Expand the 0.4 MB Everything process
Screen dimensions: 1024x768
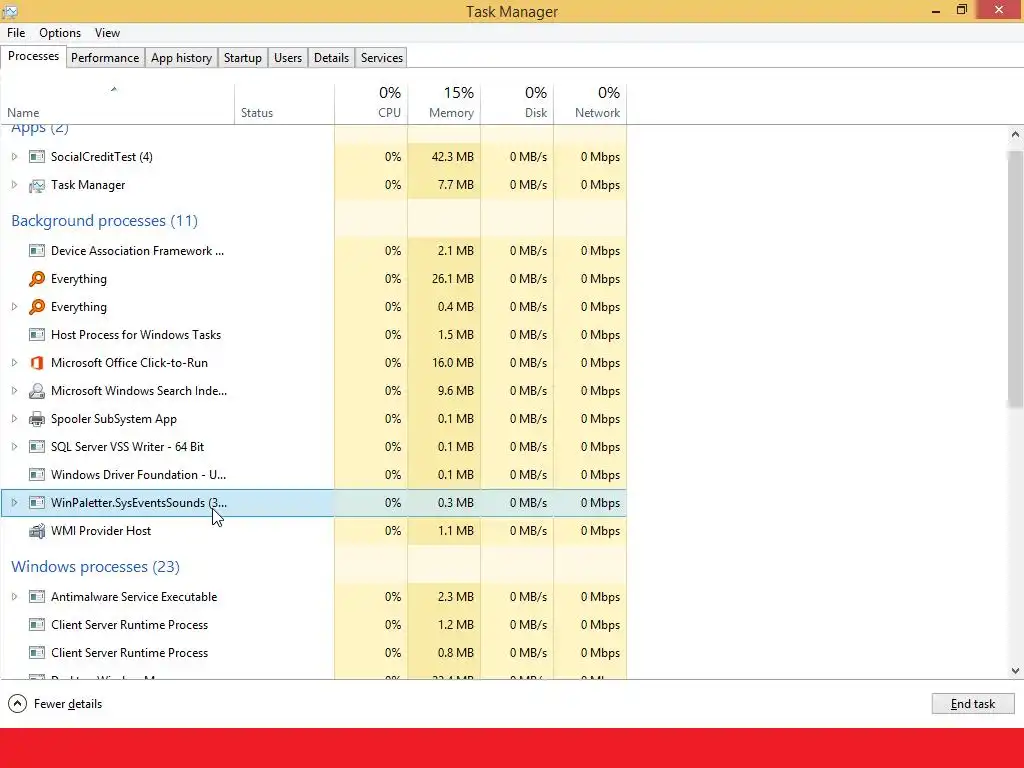pos(14,307)
